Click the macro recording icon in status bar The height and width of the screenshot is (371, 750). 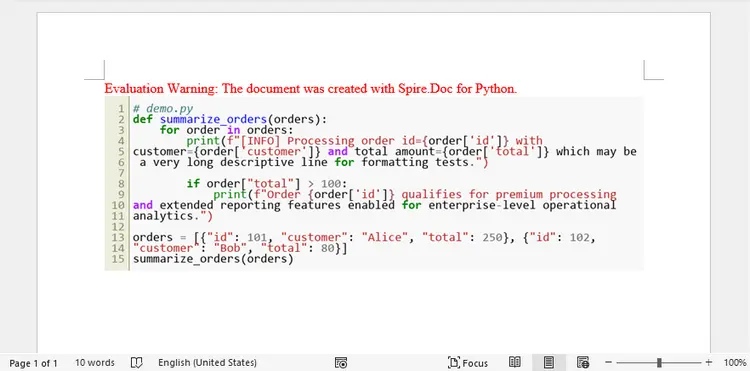click(341, 363)
